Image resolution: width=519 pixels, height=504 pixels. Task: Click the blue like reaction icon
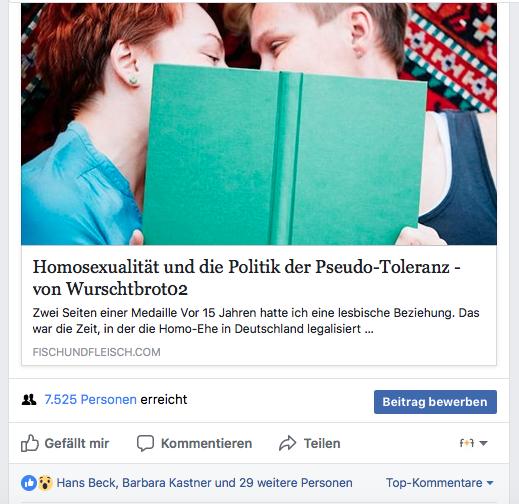(x=29, y=483)
